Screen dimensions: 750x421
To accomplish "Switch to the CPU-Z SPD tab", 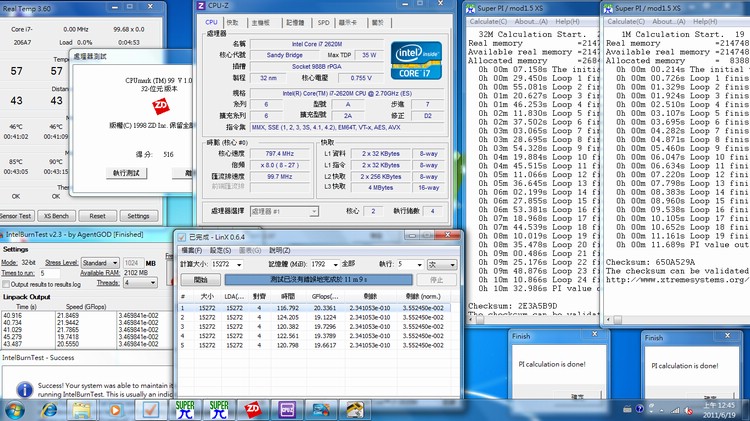I will pos(323,22).
